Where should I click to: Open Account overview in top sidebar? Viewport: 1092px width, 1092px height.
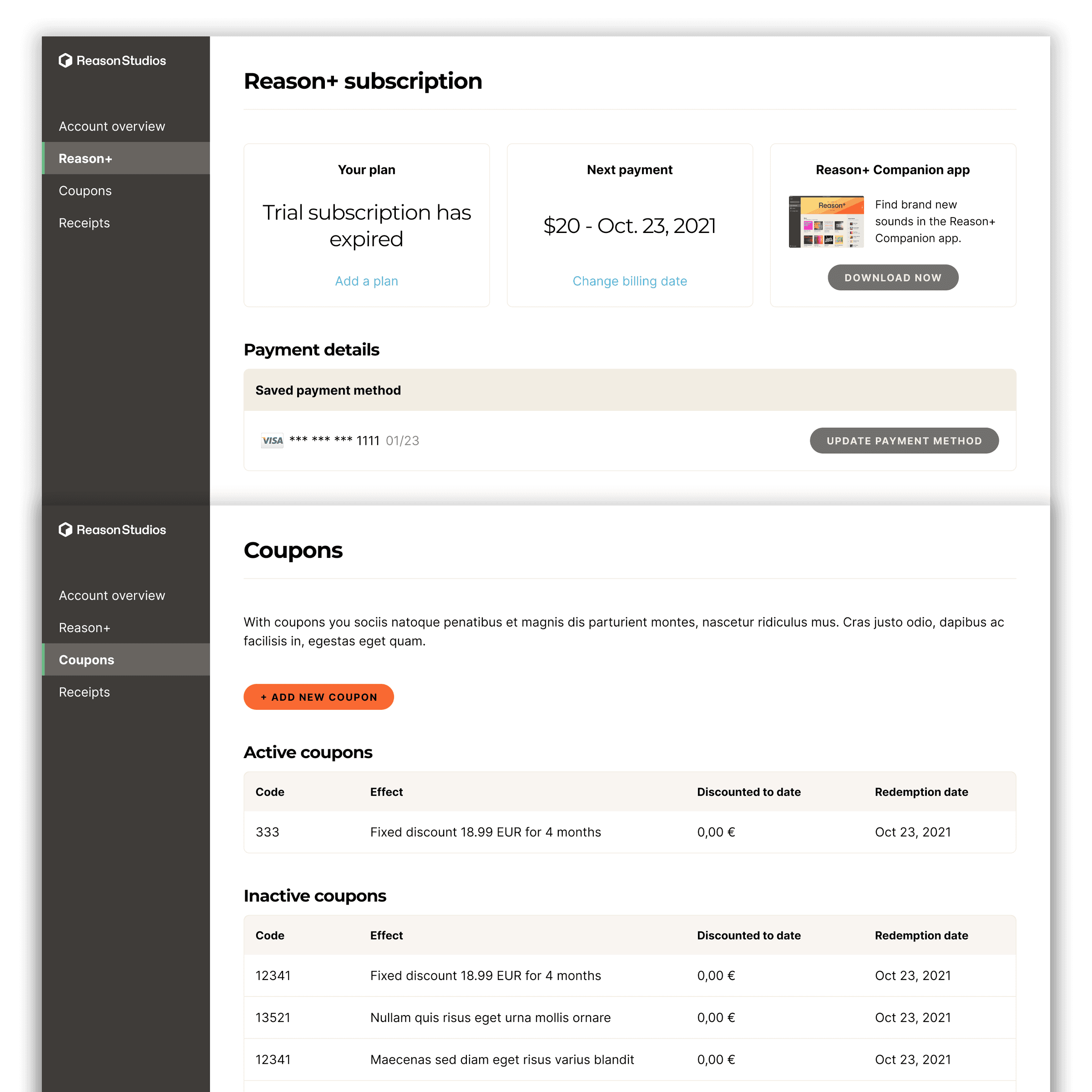click(x=112, y=126)
